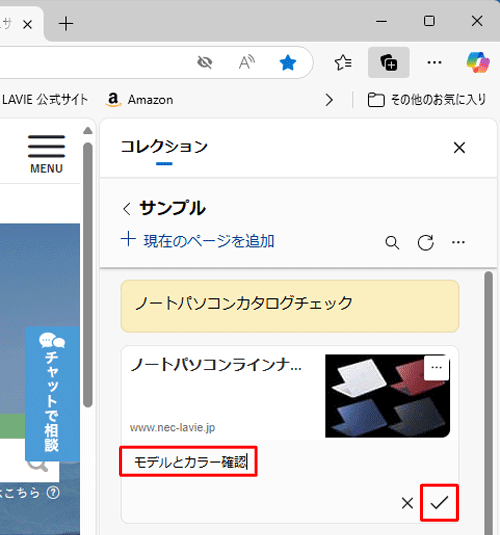Select the コレクション tab

[x=164, y=147]
